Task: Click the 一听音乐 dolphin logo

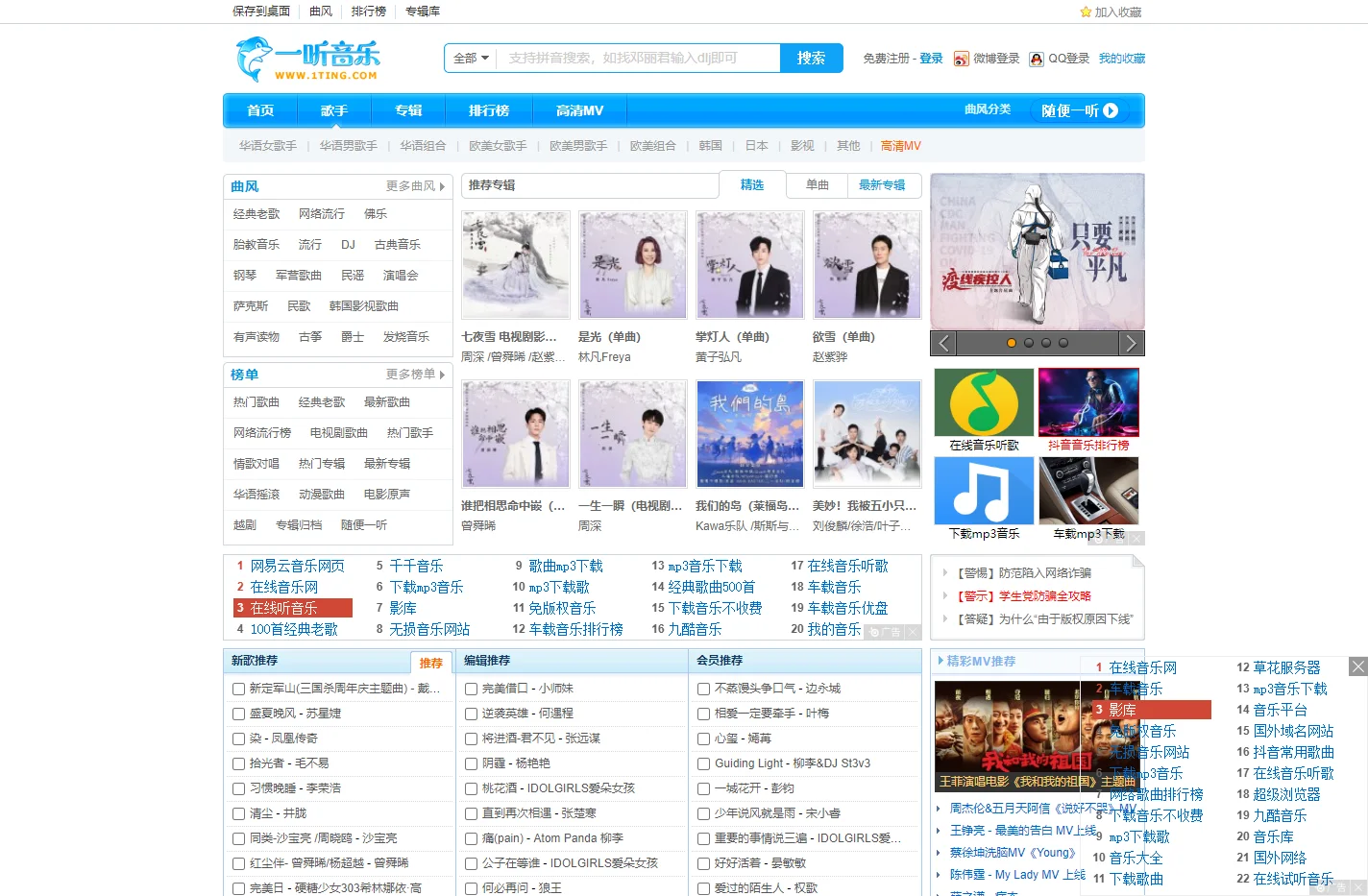Action: pos(308,60)
